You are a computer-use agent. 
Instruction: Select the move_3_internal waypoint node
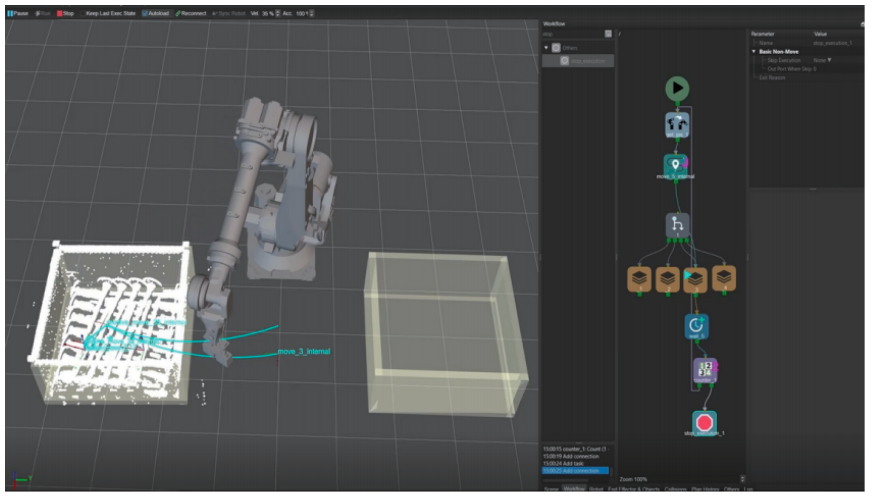pyautogui.click(x=676, y=164)
